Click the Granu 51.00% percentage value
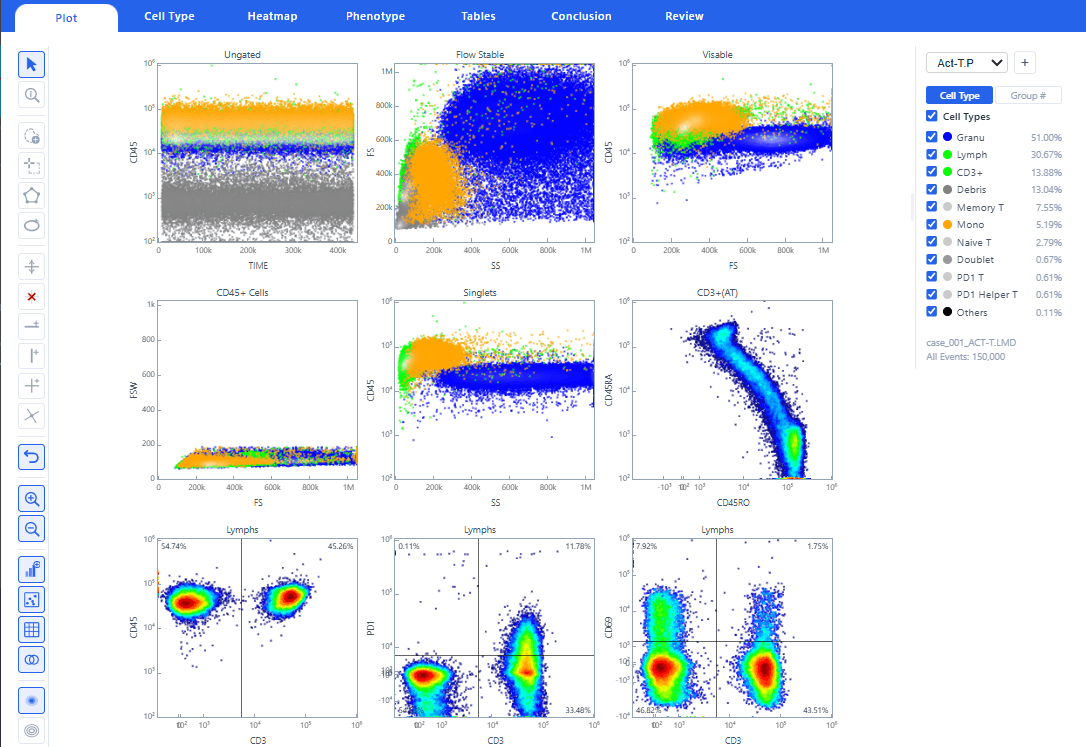Image resolution: width=1086 pixels, height=747 pixels. pyautogui.click(x=1046, y=137)
